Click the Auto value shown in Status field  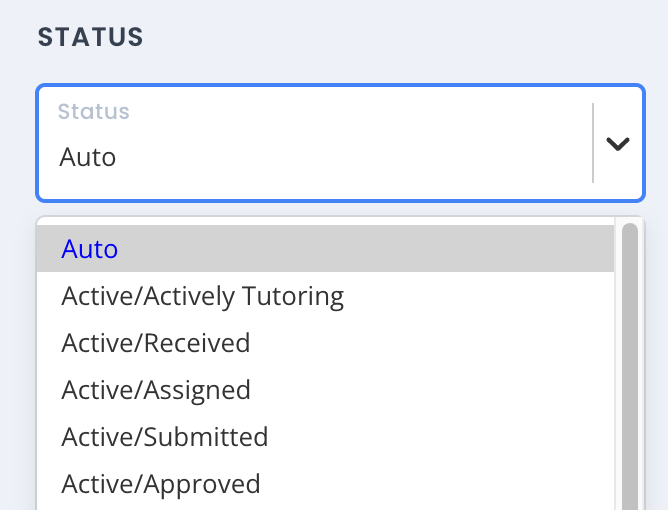[88, 157]
